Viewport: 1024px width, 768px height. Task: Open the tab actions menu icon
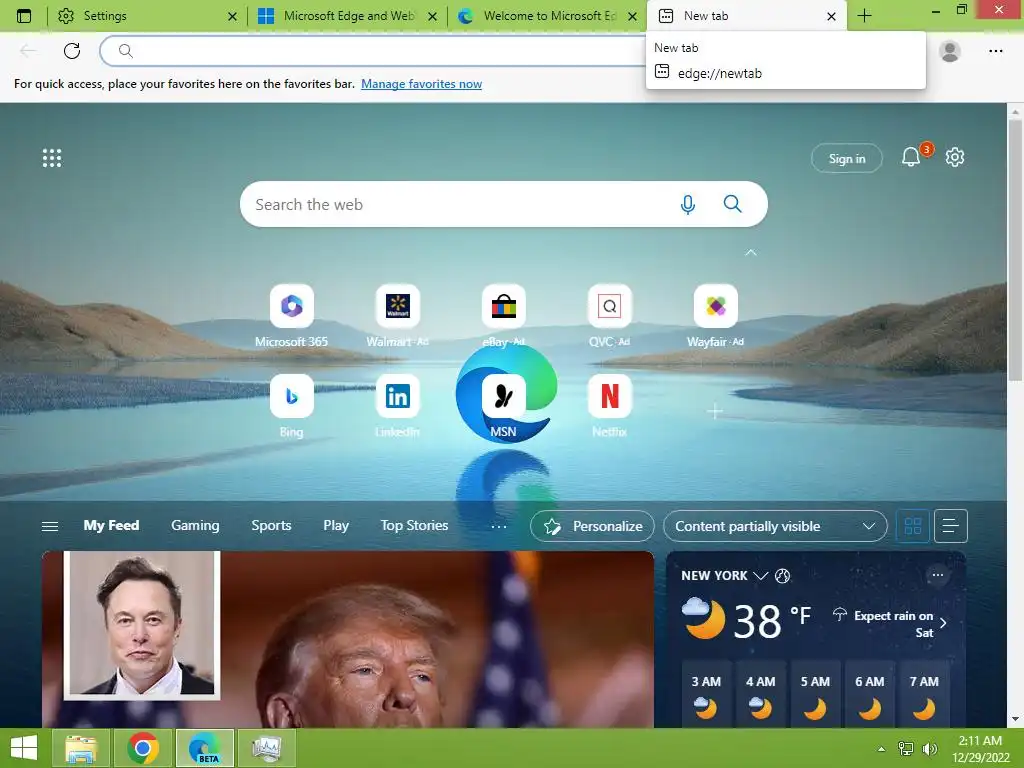pyautogui.click(x=24, y=16)
